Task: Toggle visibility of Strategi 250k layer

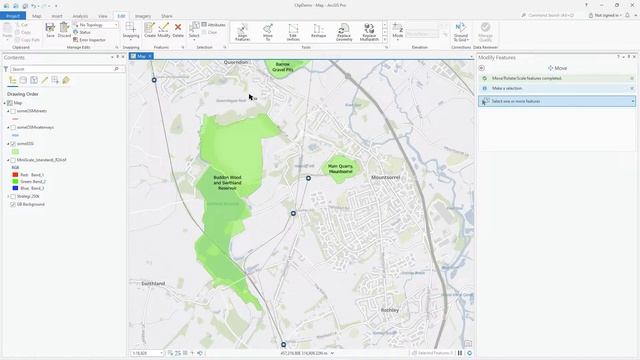Action: click(x=13, y=196)
